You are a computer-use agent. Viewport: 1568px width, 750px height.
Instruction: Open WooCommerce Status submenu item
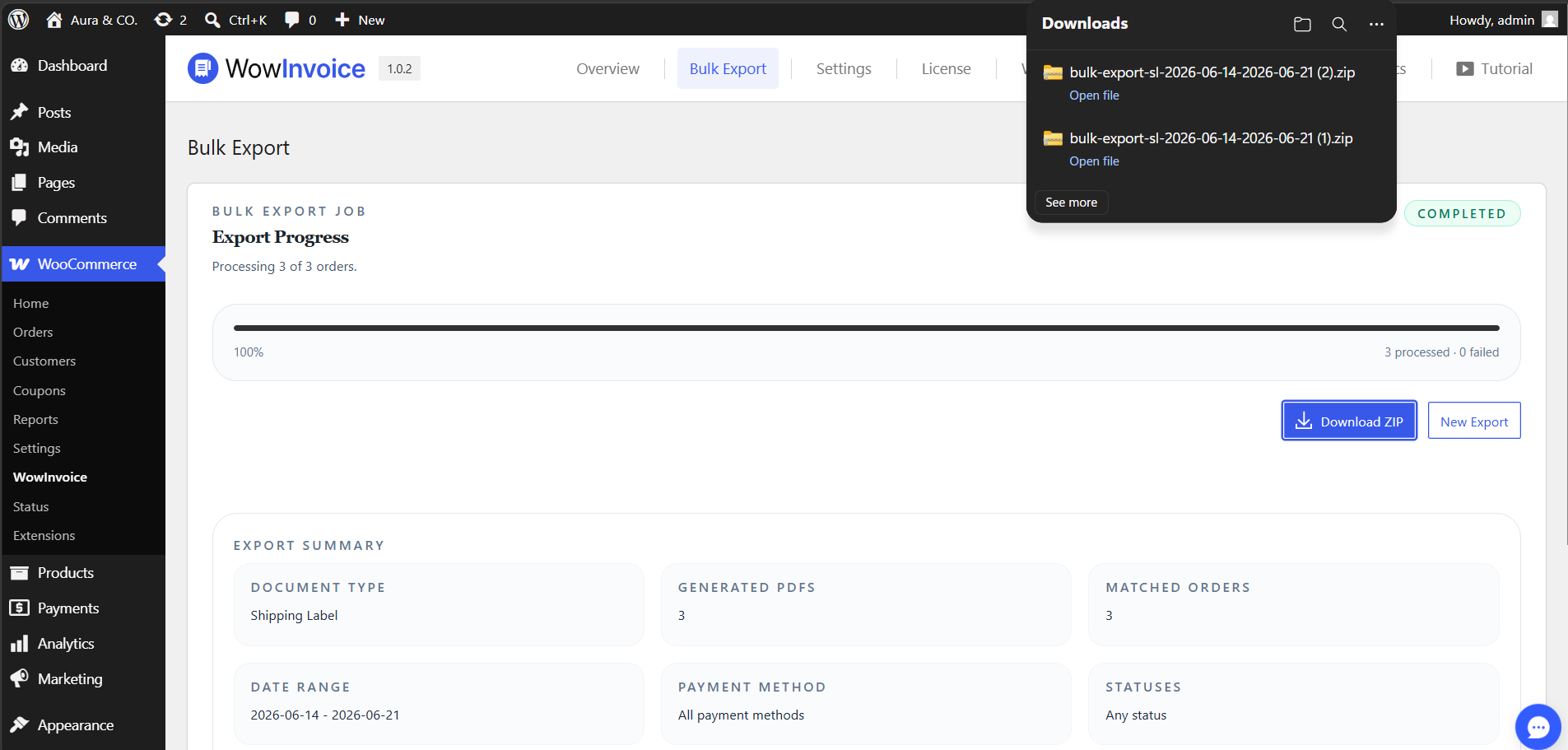(x=31, y=507)
